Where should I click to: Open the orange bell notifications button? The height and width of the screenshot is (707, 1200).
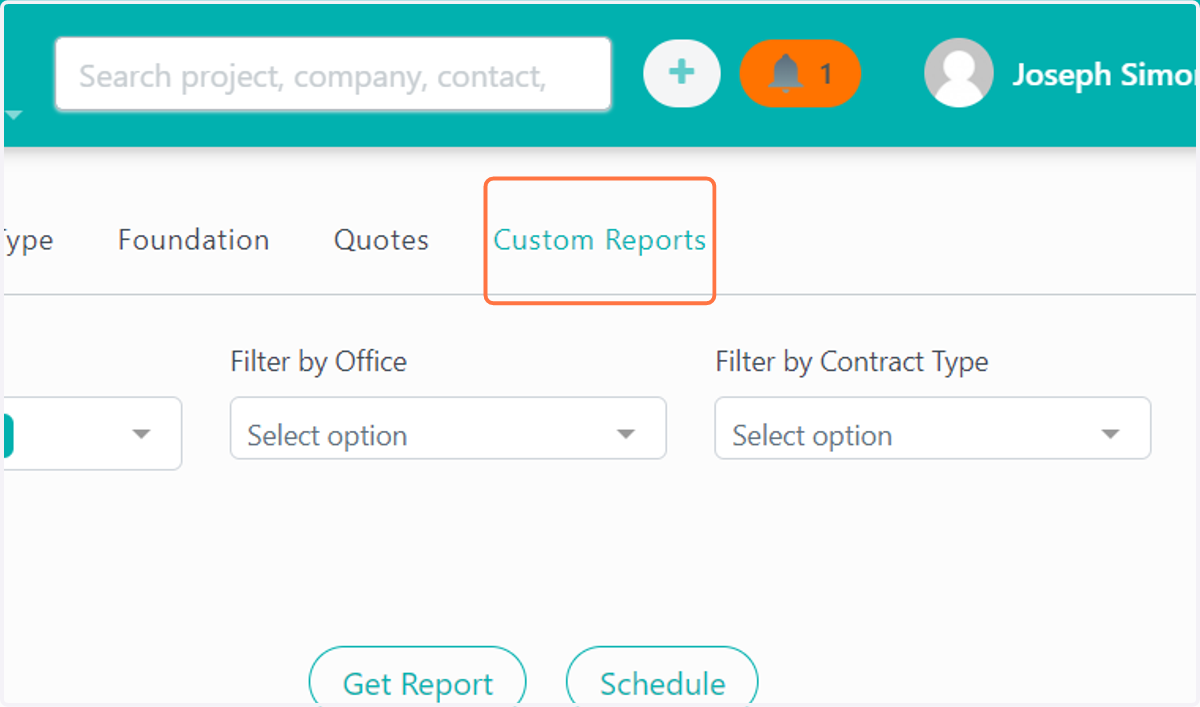800,73
